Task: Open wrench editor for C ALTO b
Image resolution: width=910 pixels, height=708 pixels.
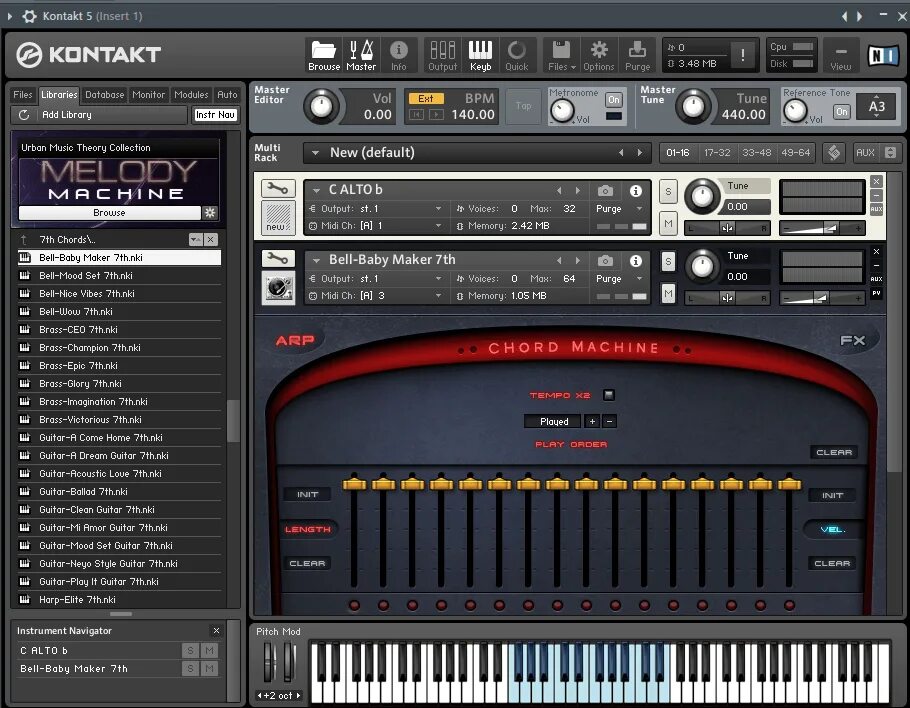Action: pos(278,189)
